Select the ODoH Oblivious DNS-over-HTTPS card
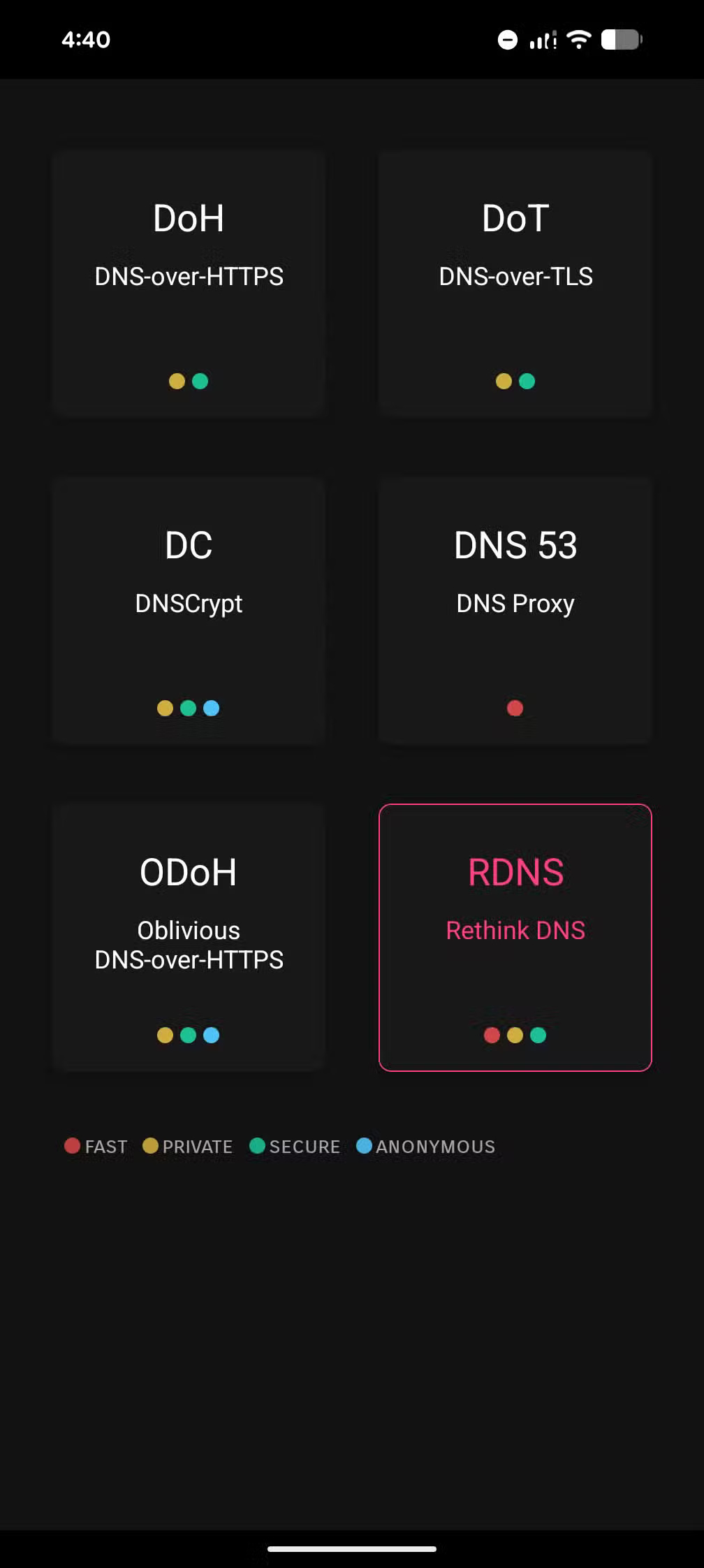The height and width of the screenshot is (1568, 704). (x=188, y=936)
